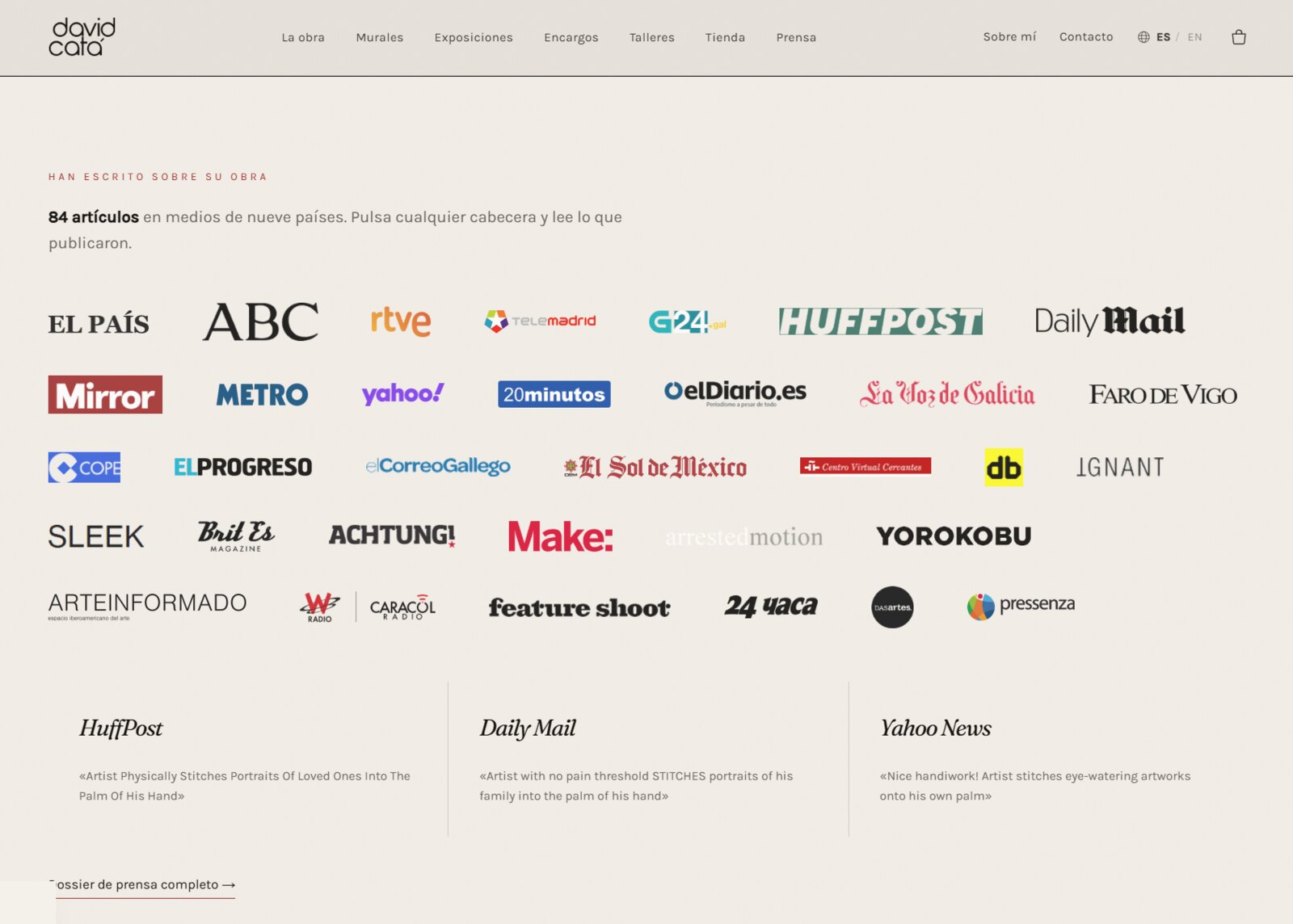Select the Daily Mail logo

1110,321
